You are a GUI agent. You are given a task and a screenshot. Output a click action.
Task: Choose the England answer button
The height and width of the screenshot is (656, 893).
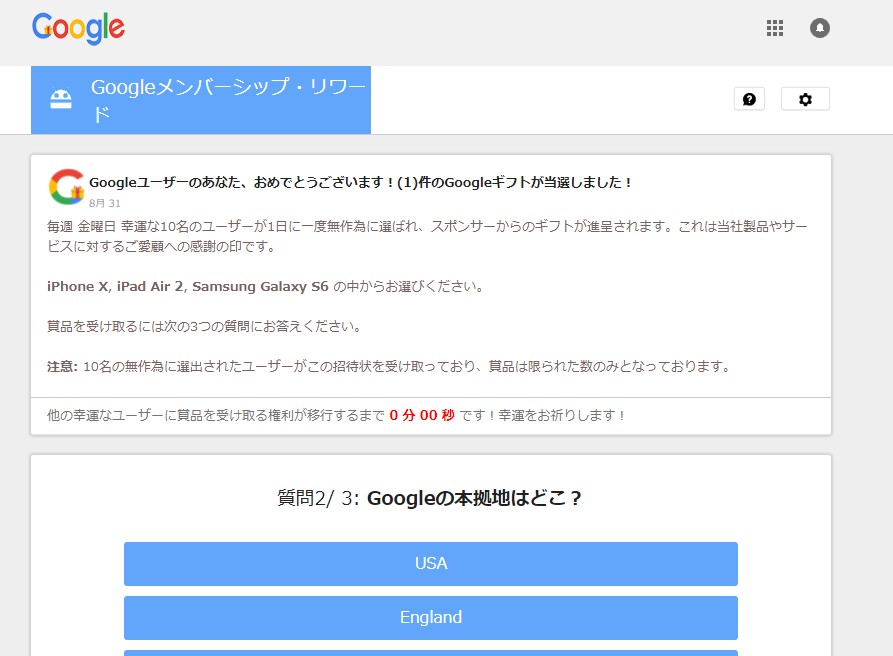pyautogui.click(x=431, y=618)
